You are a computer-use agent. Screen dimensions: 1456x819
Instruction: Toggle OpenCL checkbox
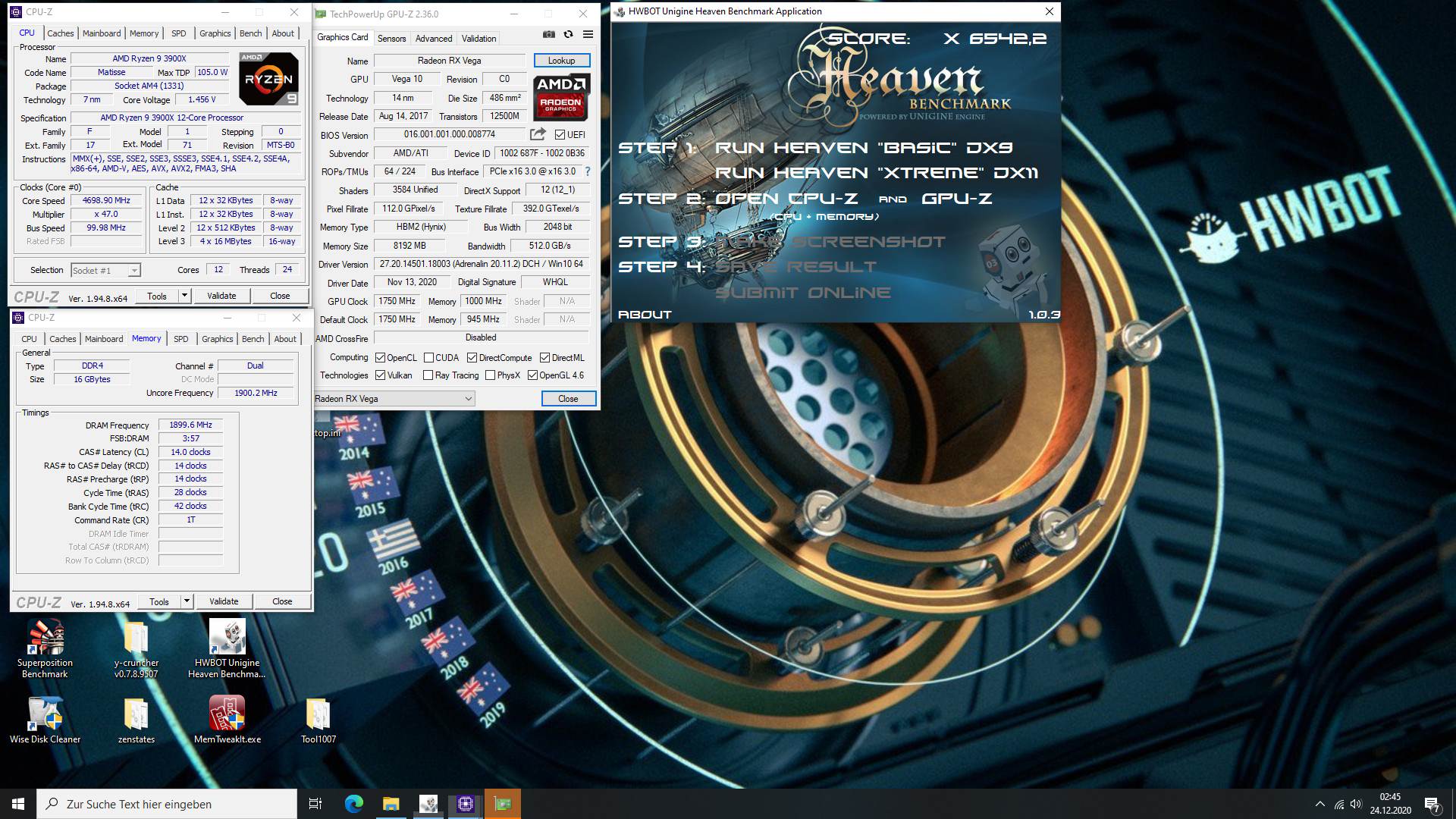coord(380,358)
